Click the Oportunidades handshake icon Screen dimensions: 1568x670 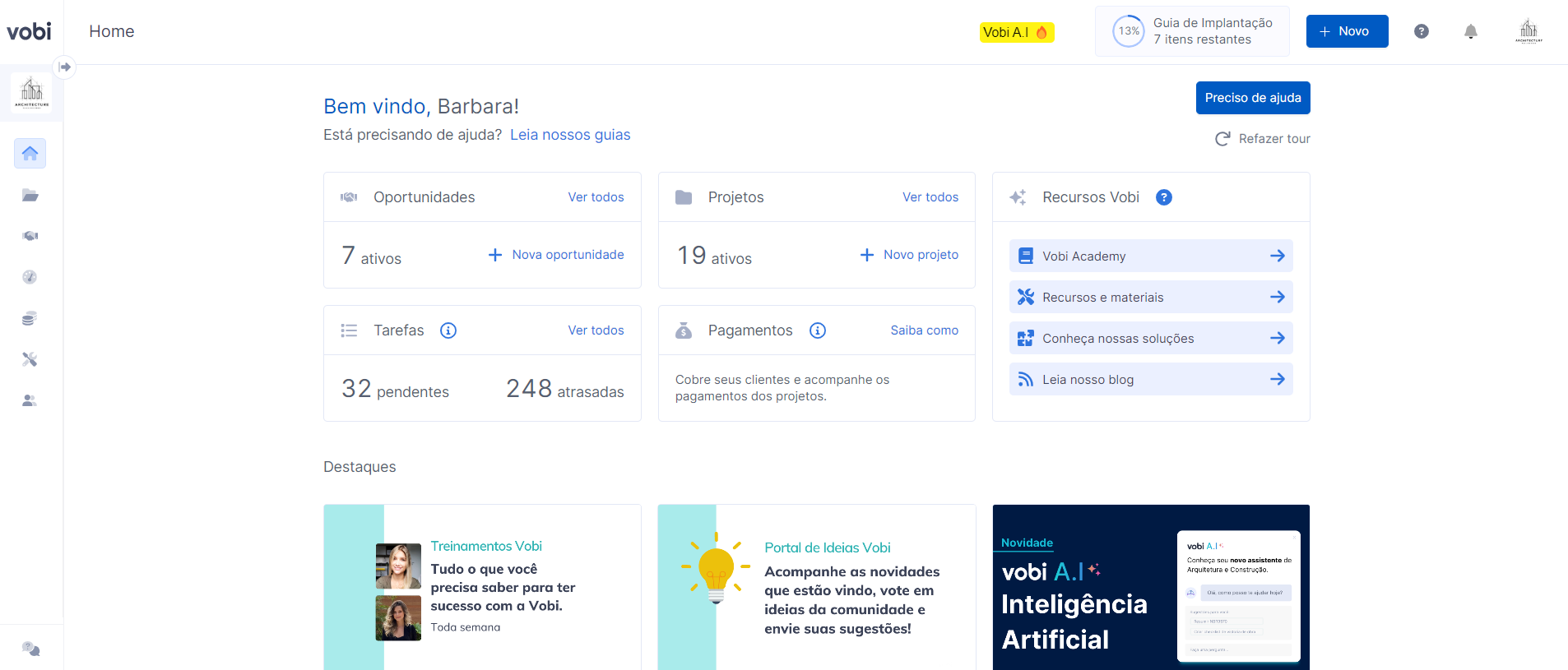tap(349, 197)
